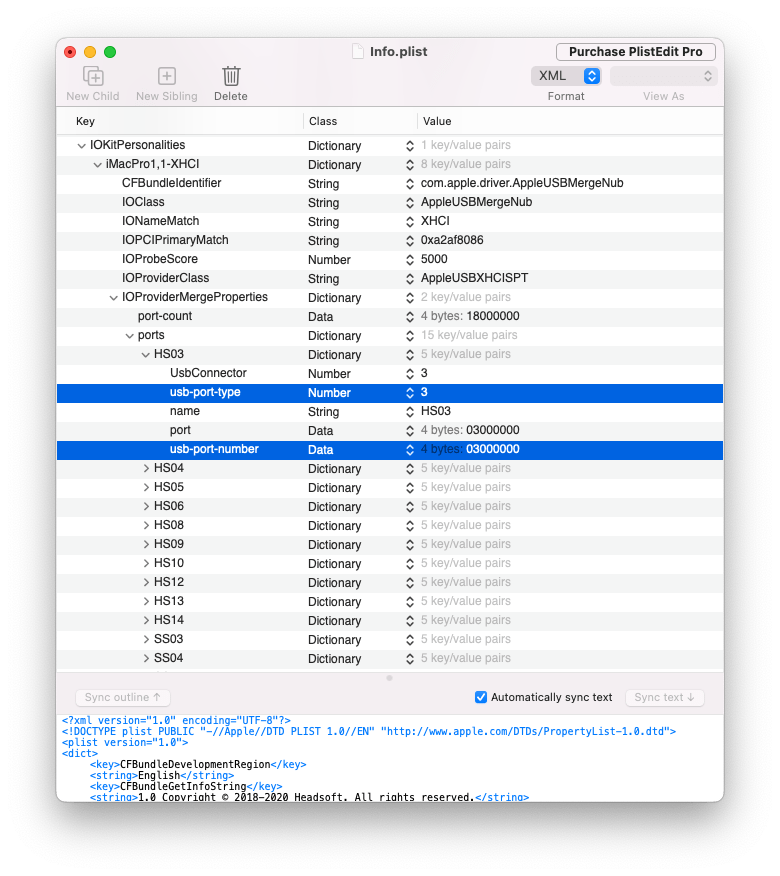Close the Info.plist window
This screenshot has width=780, height=876.
[70, 52]
